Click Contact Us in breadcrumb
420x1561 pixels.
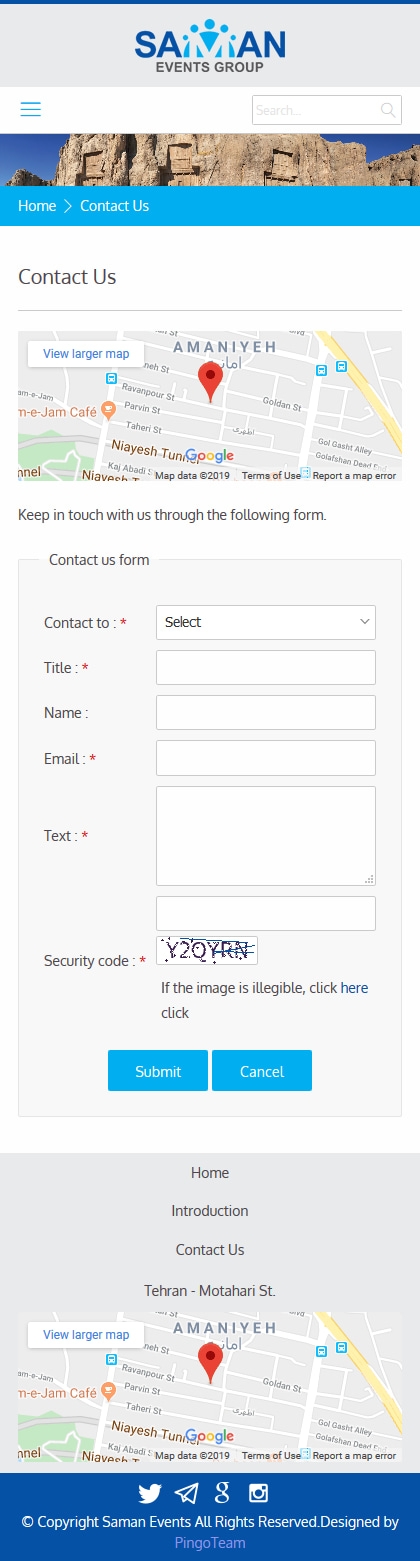pyautogui.click(x=114, y=206)
